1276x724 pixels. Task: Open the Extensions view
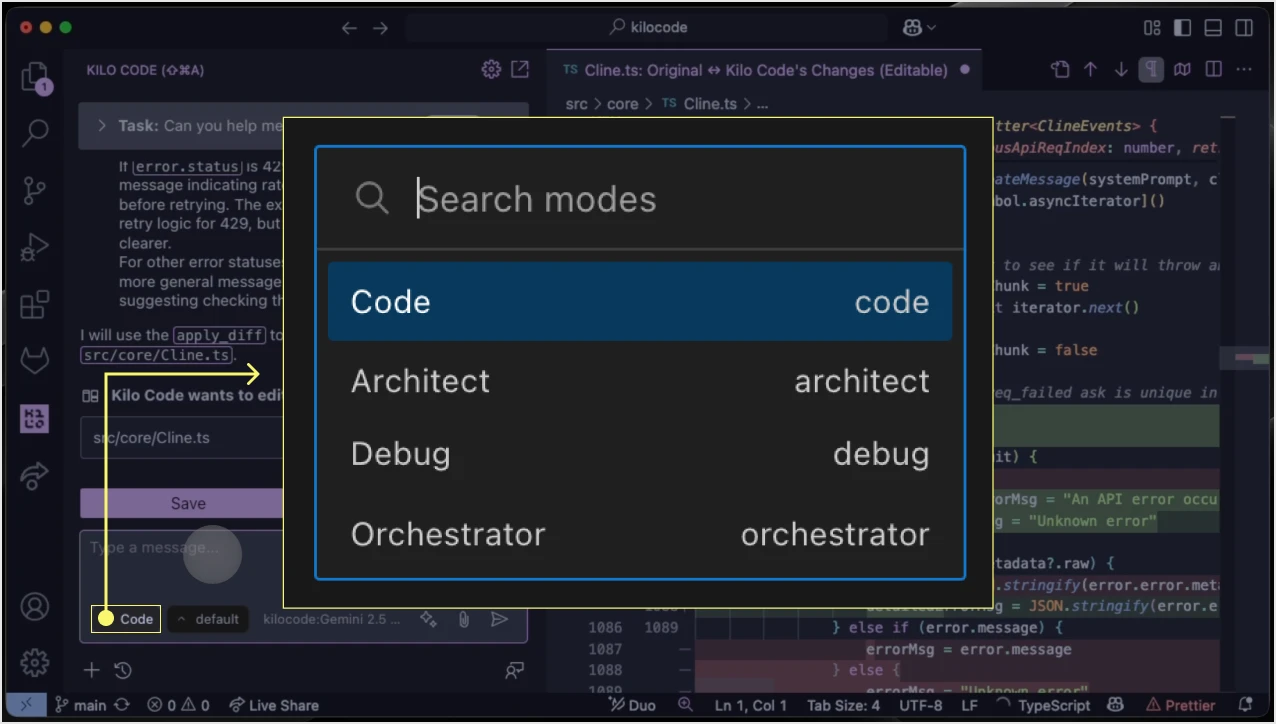pos(35,303)
